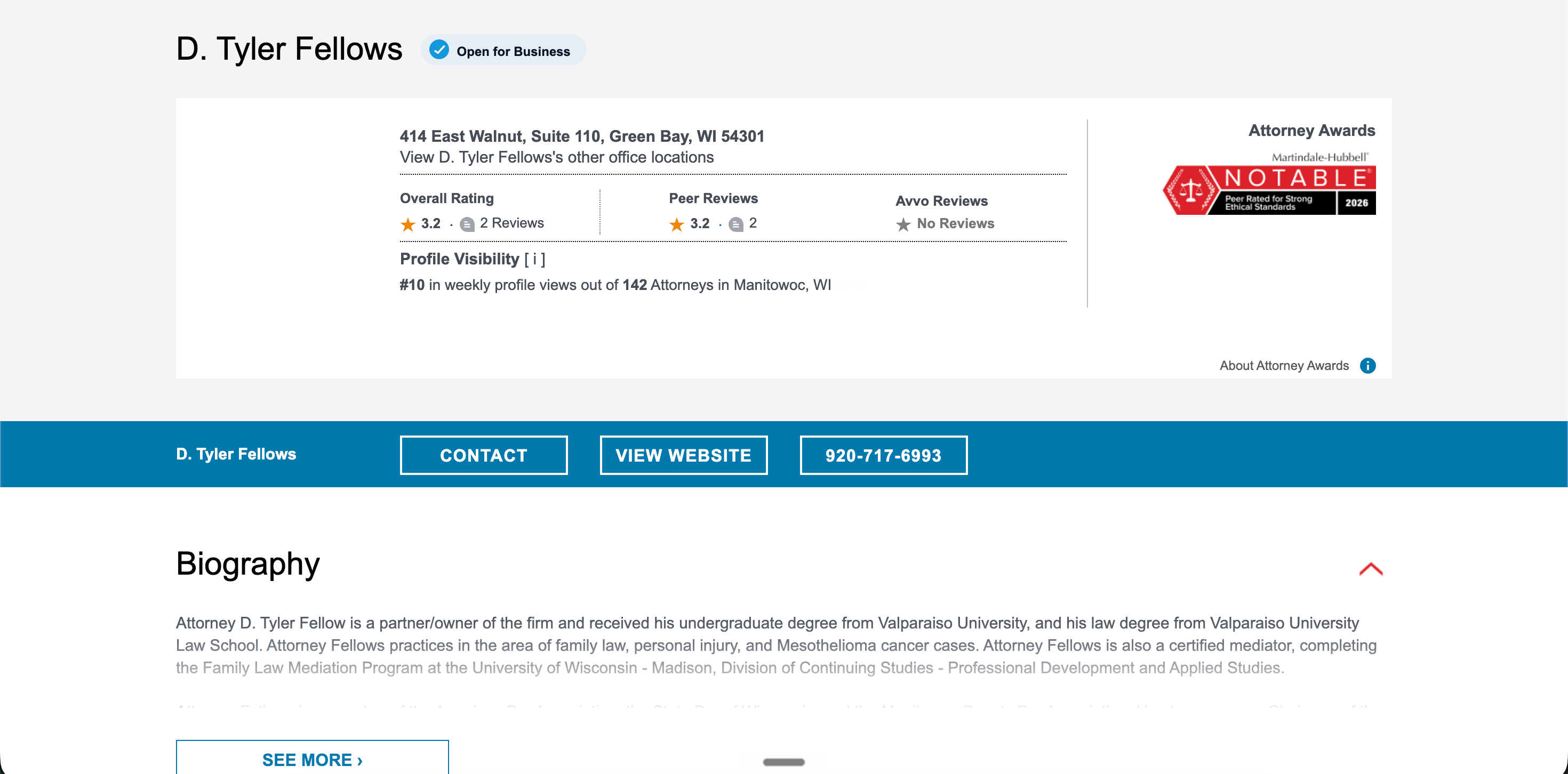Collapse the Biography section with red chevron
The height and width of the screenshot is (774, 1568).
(1371, 569)
